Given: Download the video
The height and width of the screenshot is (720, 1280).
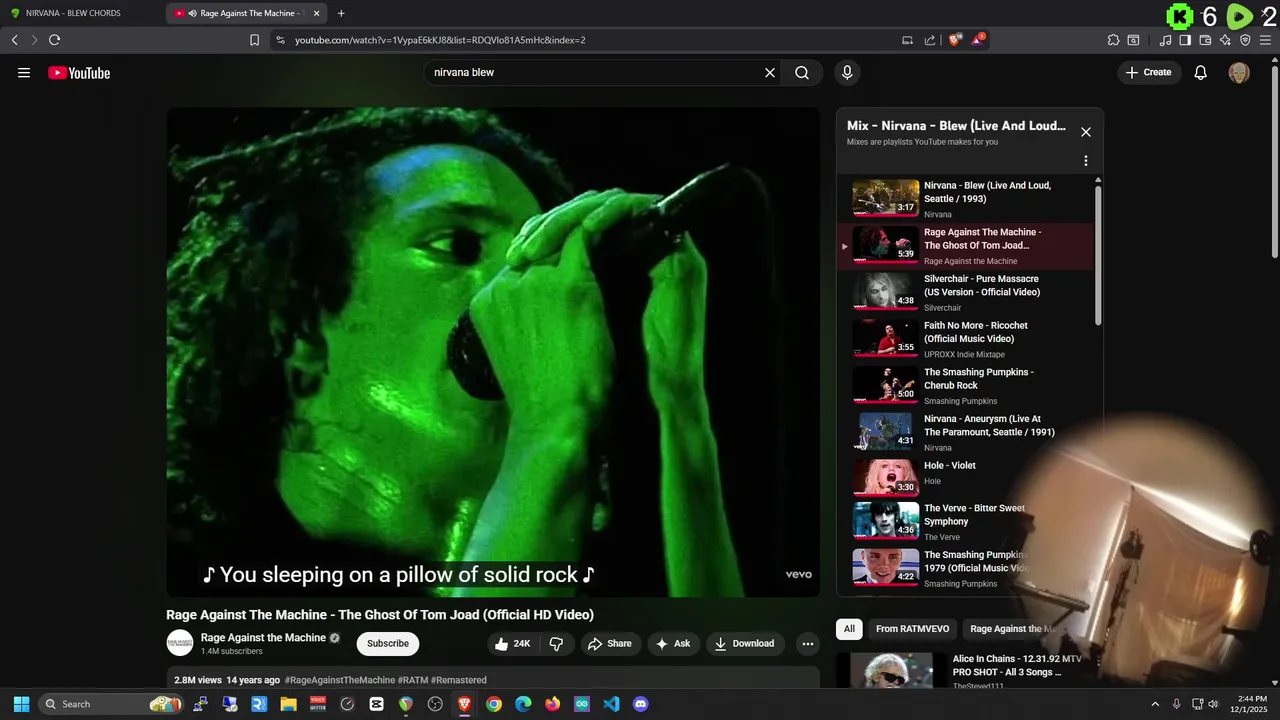Looking at the screenshot, I should 744,644.
